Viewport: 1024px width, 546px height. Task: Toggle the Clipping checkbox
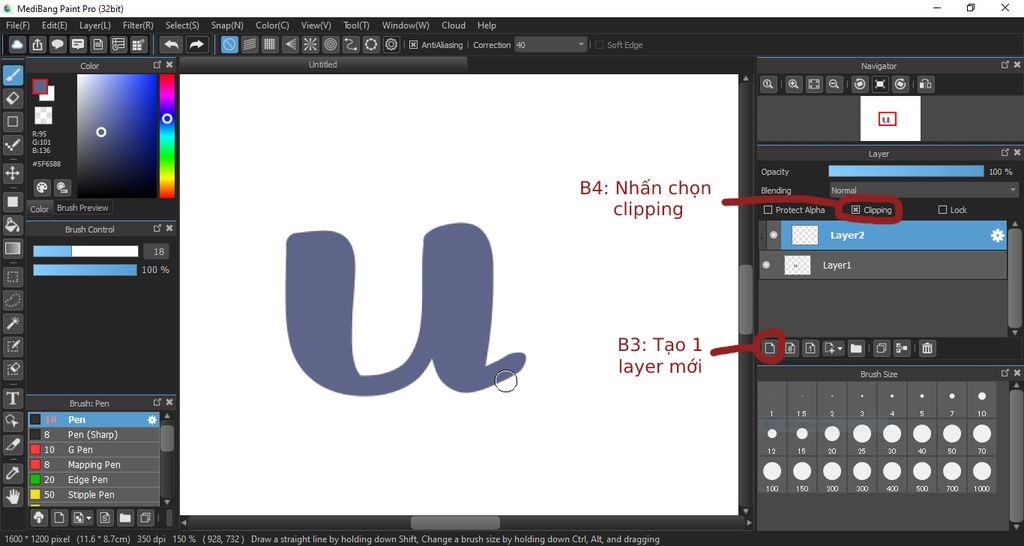click(x=856, y=210)
